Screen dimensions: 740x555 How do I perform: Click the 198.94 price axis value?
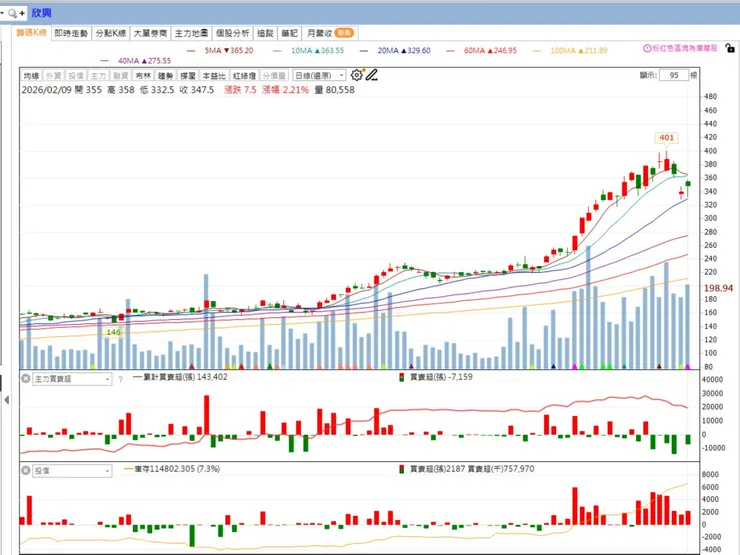718,288
